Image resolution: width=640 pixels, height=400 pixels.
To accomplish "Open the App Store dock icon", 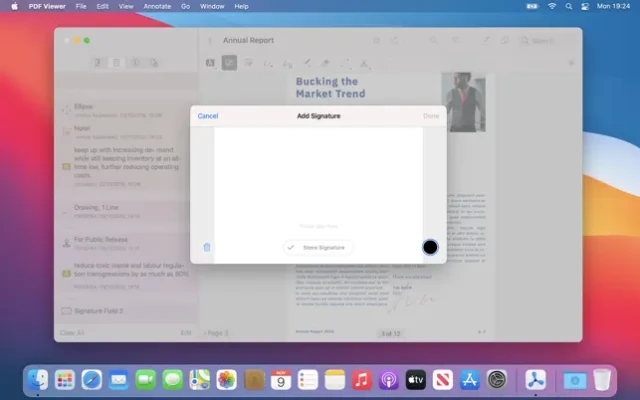I will (x=470, y=380).
